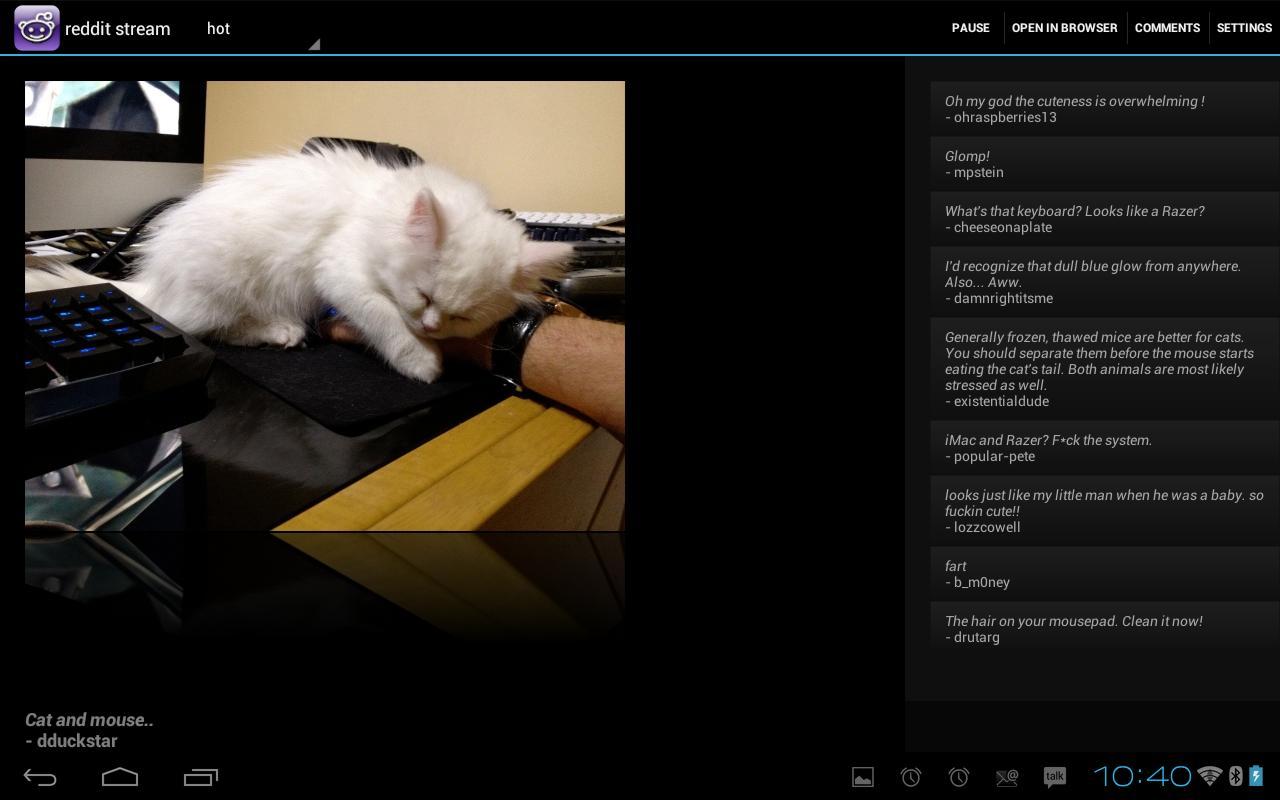Pause the reddit stream

coord(970,28)
